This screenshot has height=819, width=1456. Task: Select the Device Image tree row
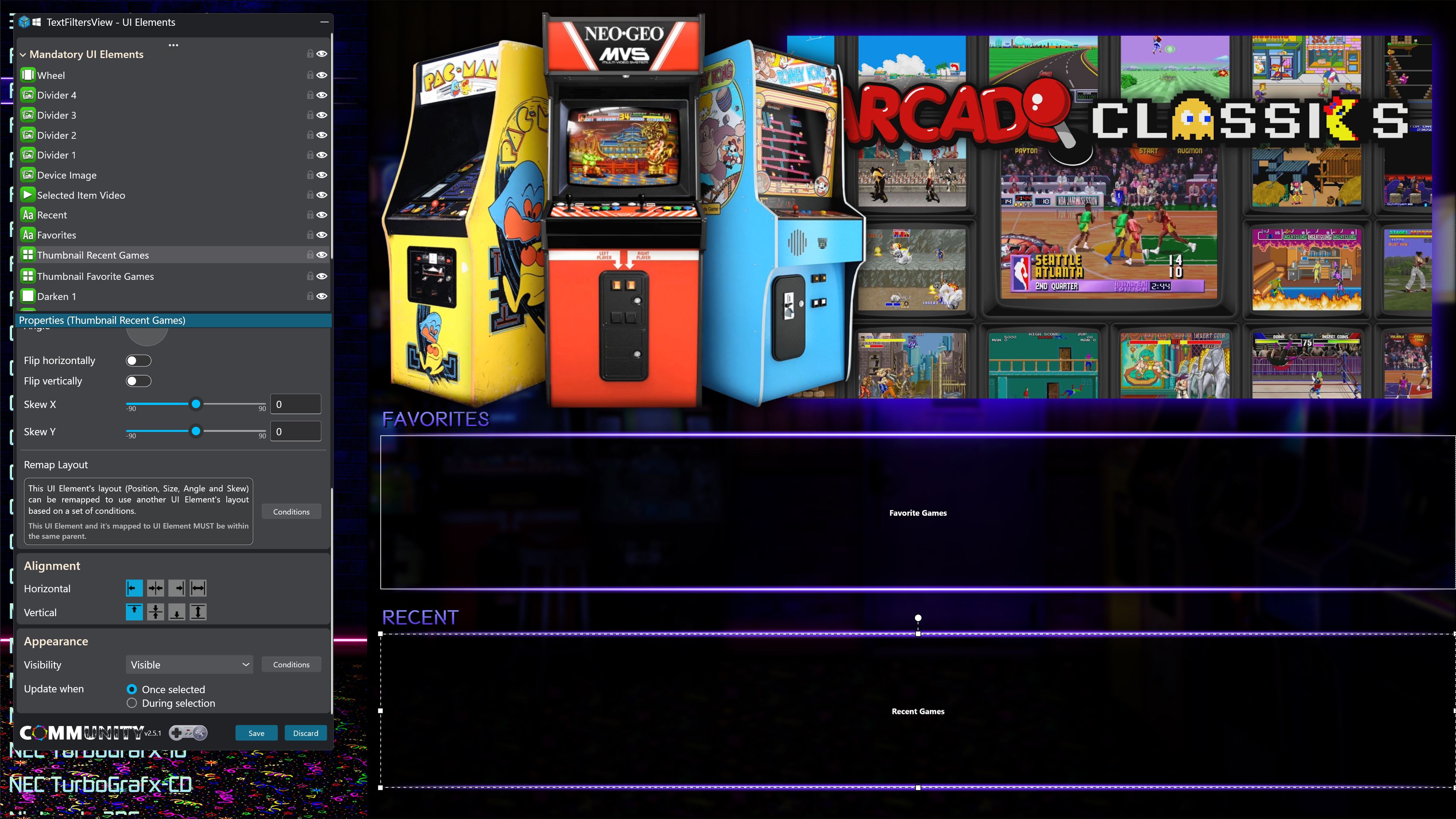pos(174,175)
